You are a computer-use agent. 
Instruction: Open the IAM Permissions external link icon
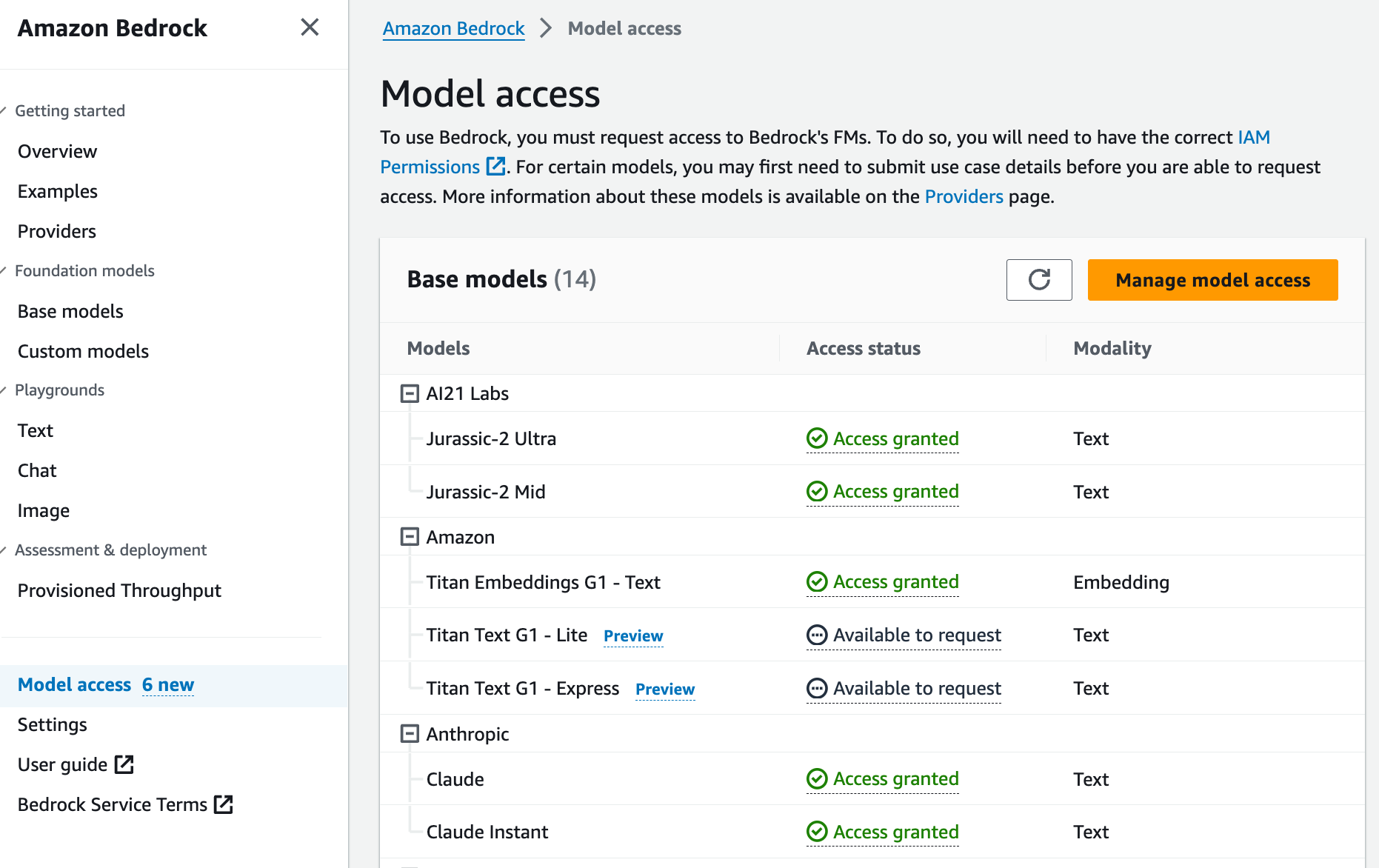(x=495, y=167)
